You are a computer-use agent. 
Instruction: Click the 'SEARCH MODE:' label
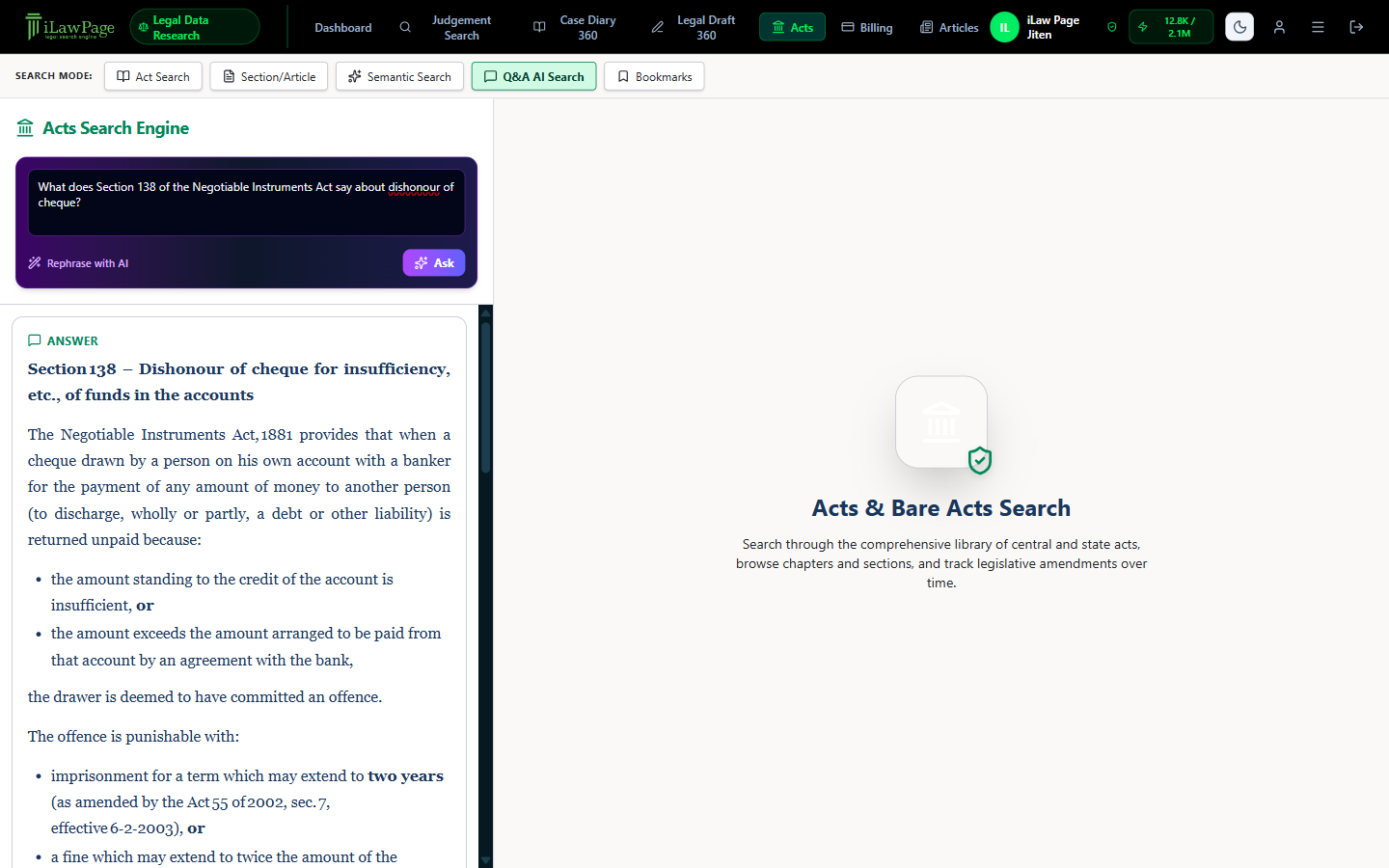pyautogui.click(x=54, y=75)
